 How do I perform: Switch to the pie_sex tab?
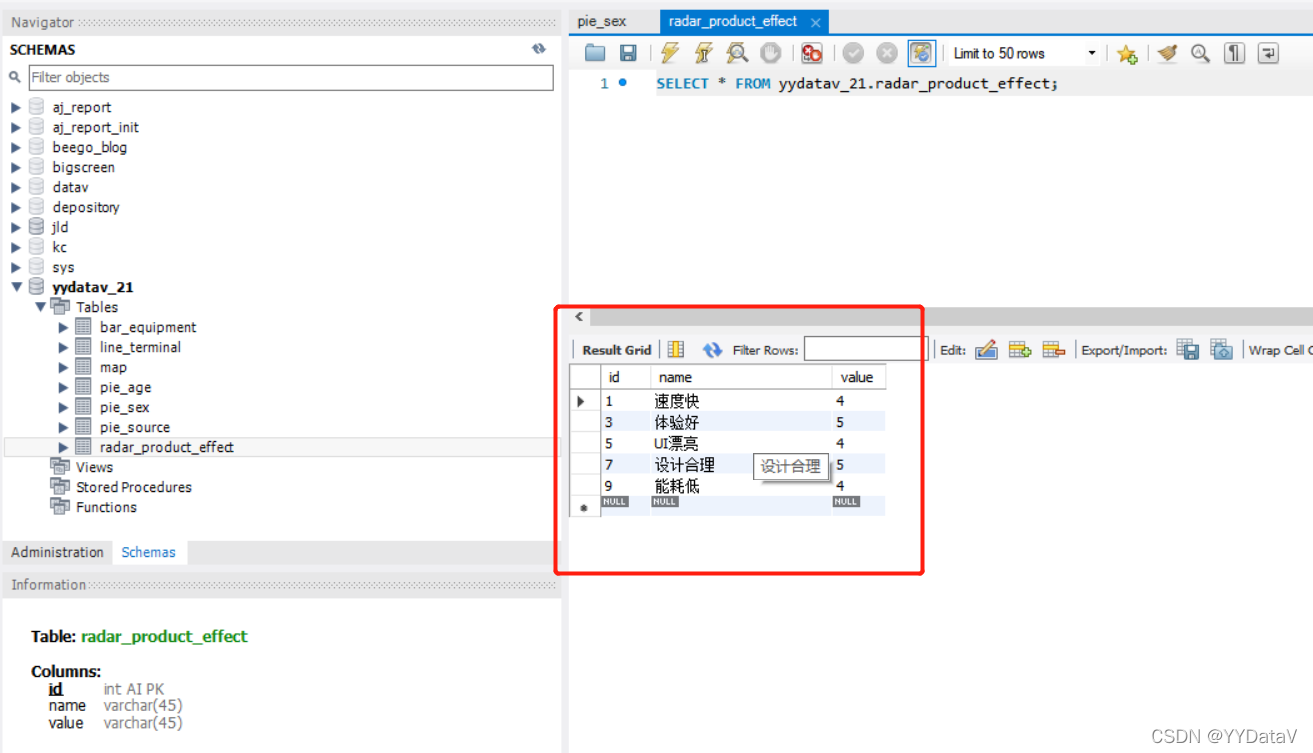click(601, 21)
